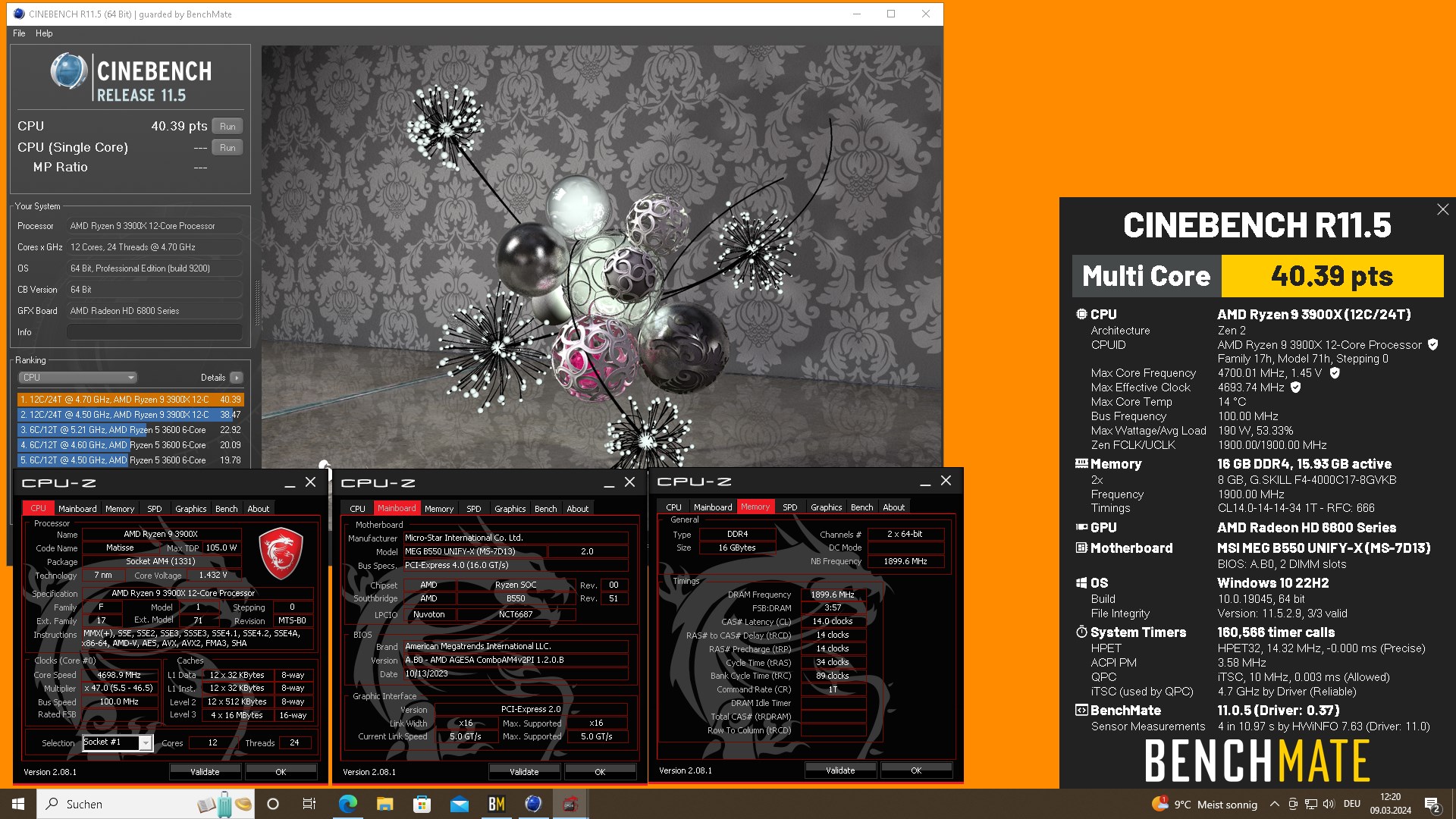
Task: Click the 40.39 pts Multi Core score
Action: tap(1332, 276)
